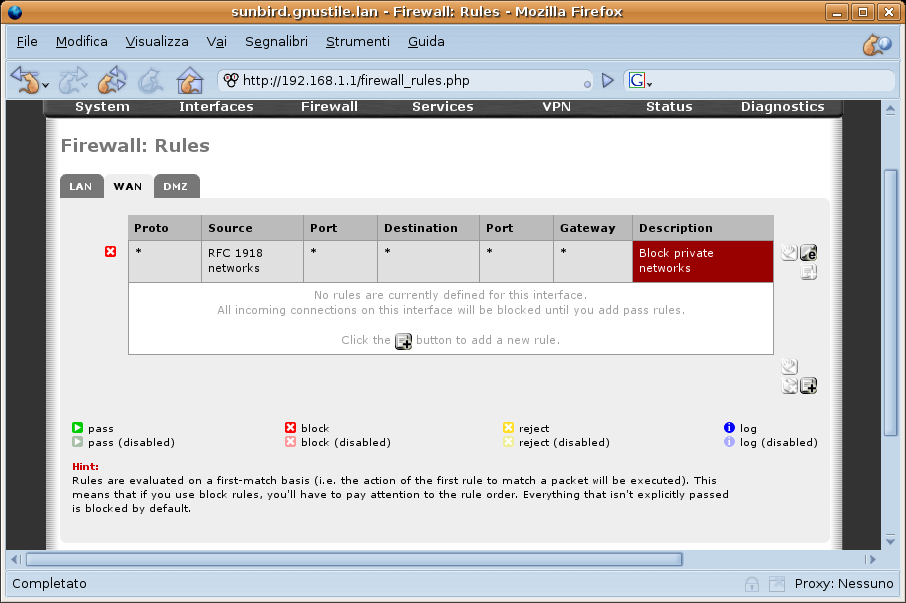The width and height of the screenshot is (906, 603).
Task: Click the red block icon beside the rule row
Action: 111,252
